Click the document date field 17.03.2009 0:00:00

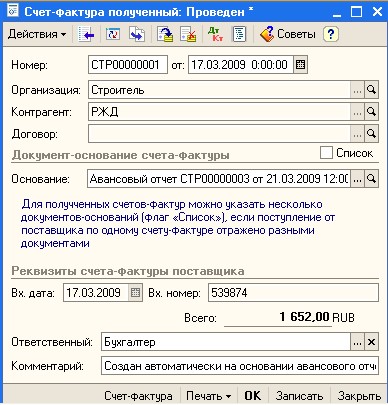241,64
